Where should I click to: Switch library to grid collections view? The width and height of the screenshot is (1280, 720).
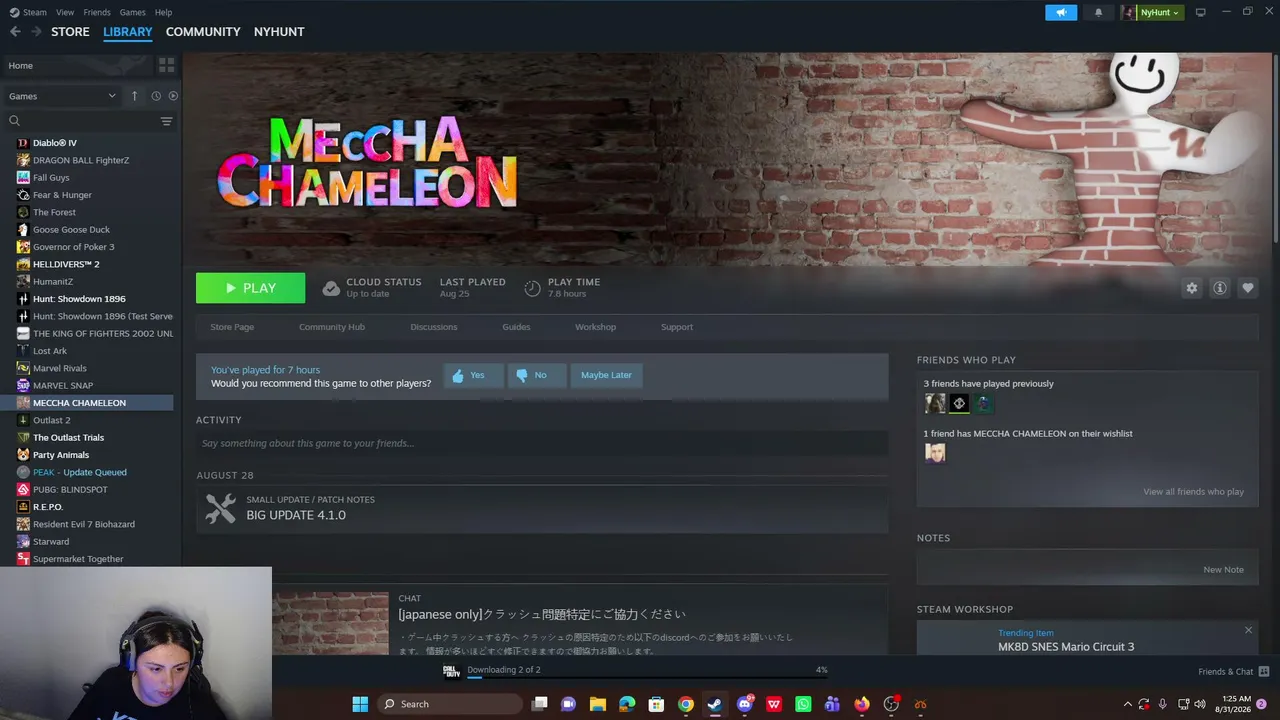coord(167,65)
